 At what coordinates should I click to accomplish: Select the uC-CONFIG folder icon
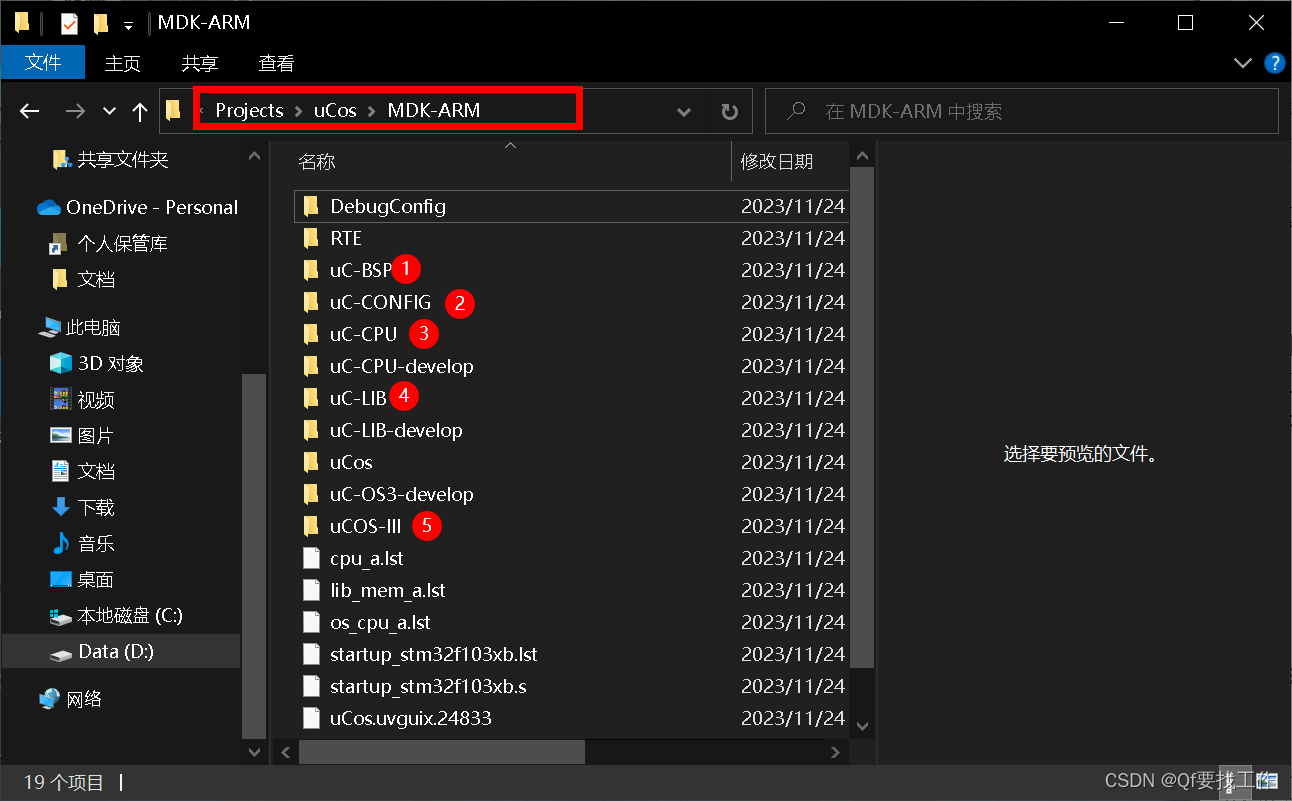311,302
